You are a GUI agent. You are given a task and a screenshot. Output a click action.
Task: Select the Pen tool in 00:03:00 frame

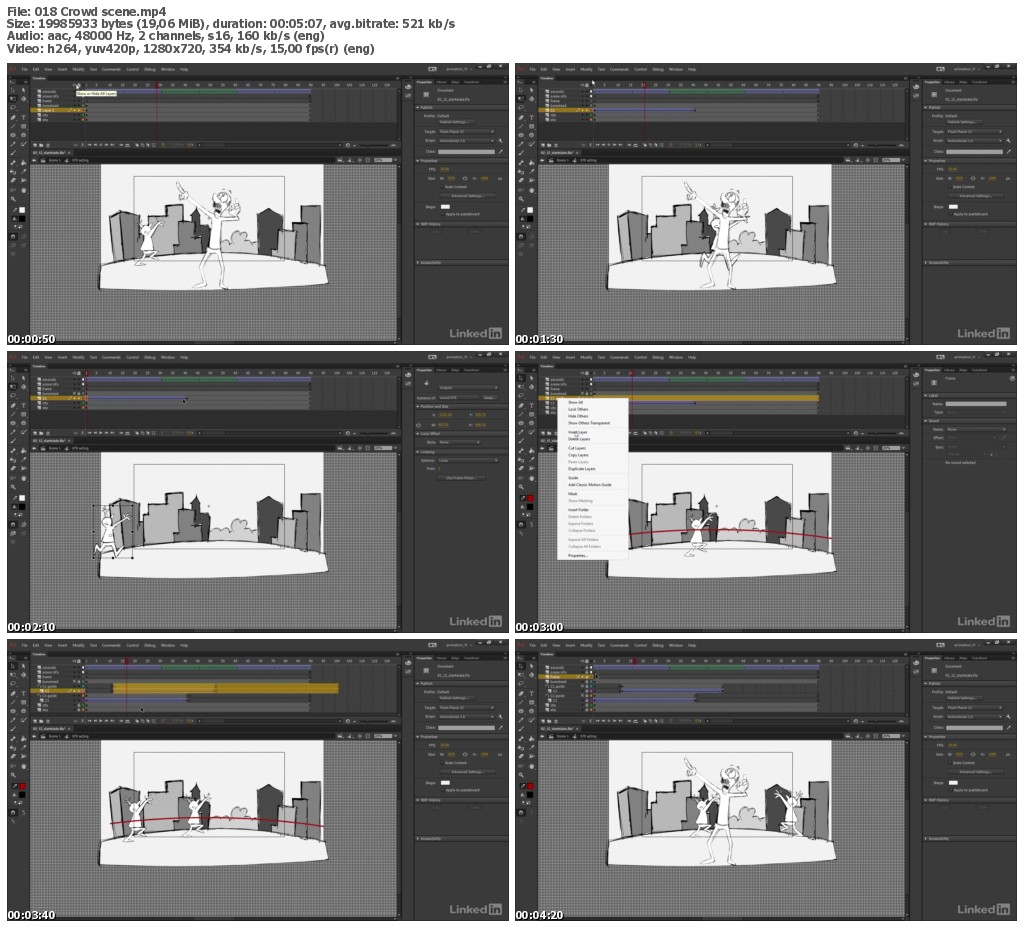pyautogui.click(x=520, y=406)
